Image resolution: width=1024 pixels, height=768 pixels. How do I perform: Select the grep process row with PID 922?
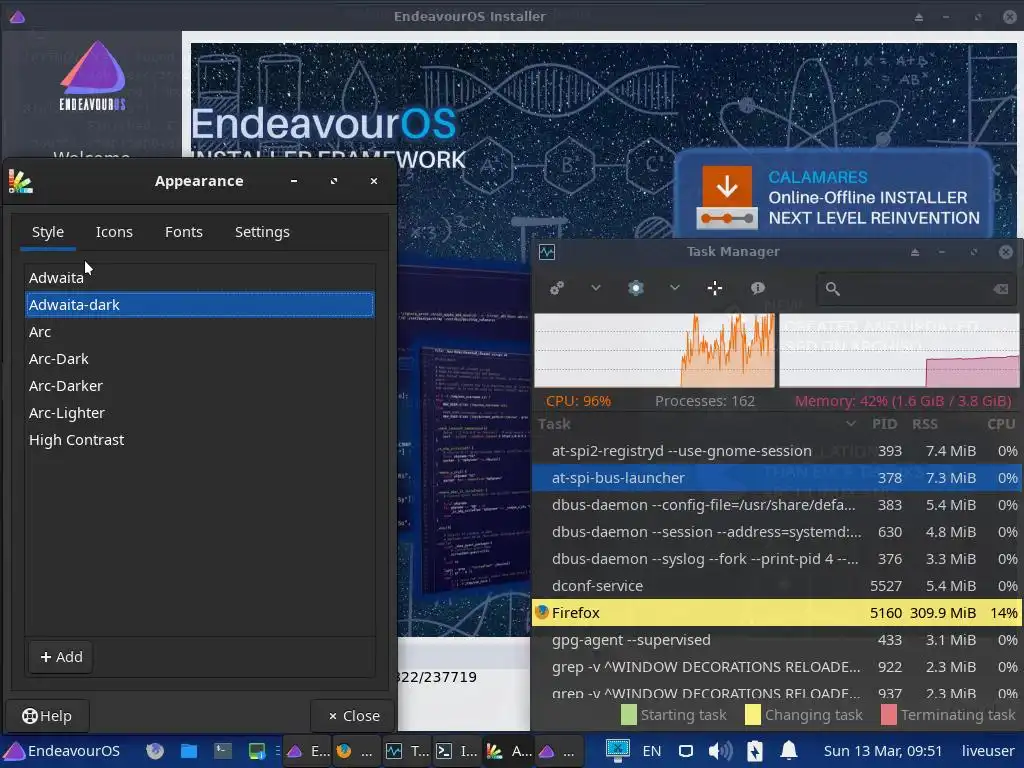(x=777, y=667)
